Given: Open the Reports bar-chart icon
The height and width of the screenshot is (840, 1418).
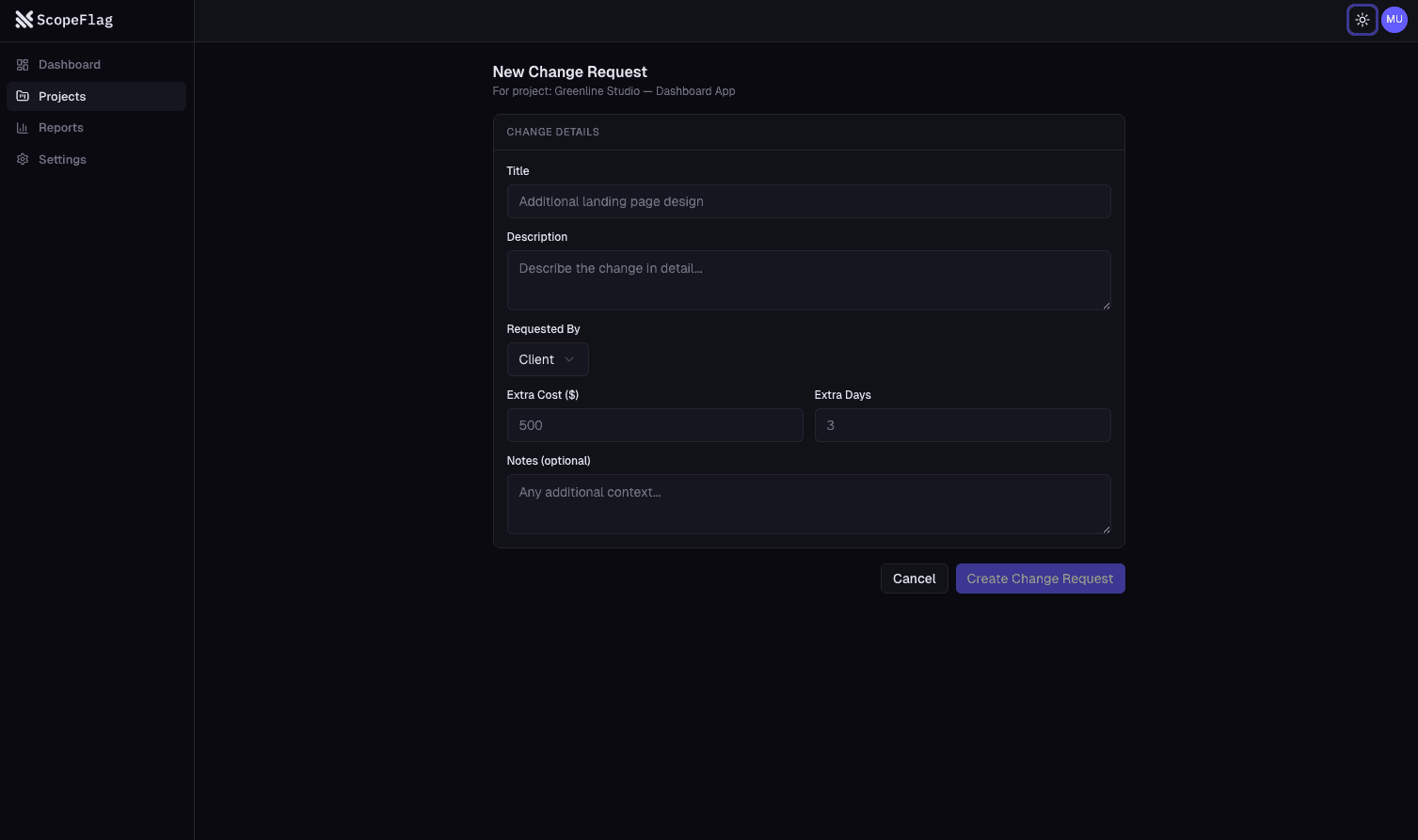Looking at the screenshot, I should click(x=23, y=127).
